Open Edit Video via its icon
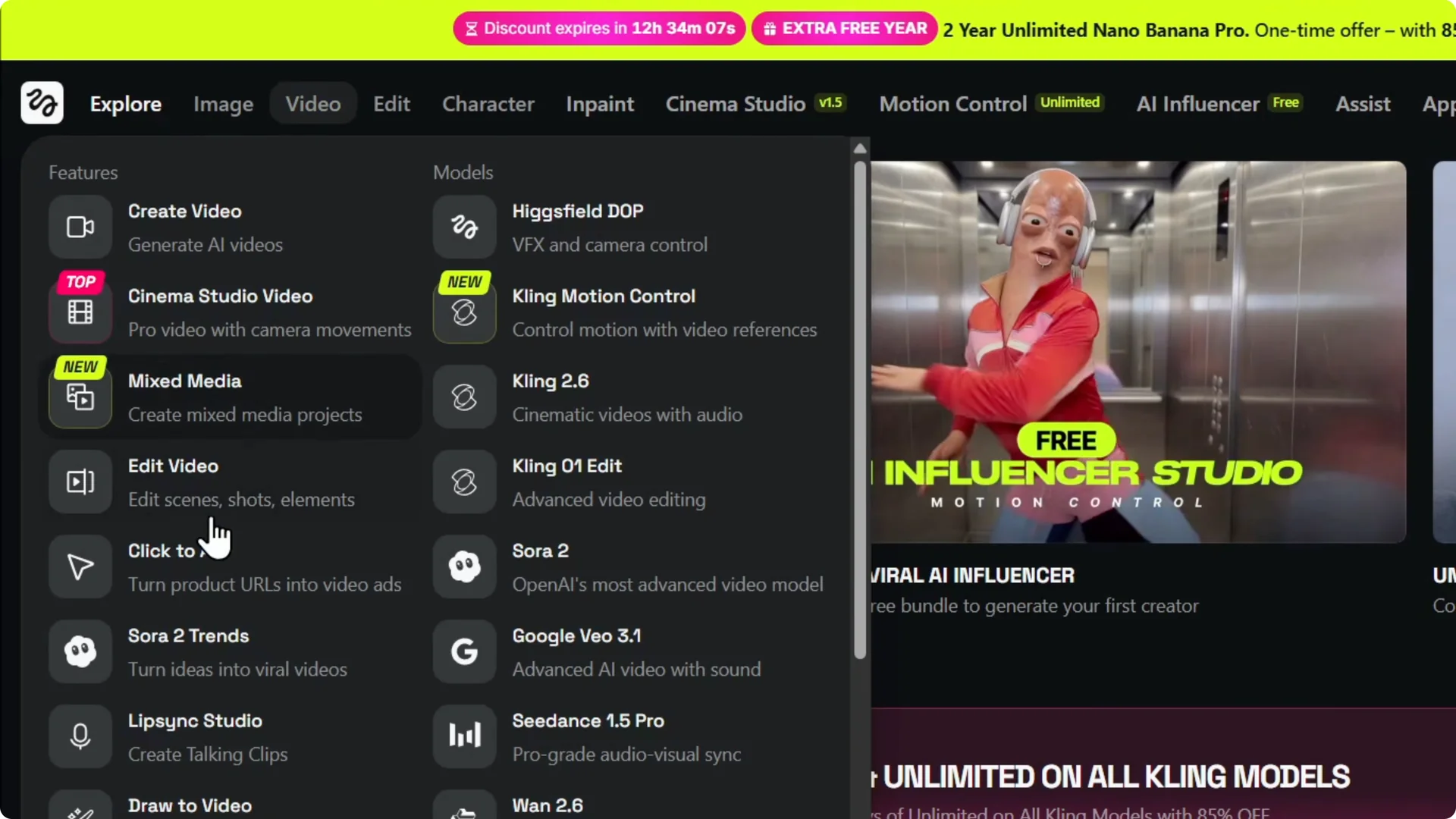Image resolution: width=1456 pixels, height=819 pixels. click(x=80, y=482)
